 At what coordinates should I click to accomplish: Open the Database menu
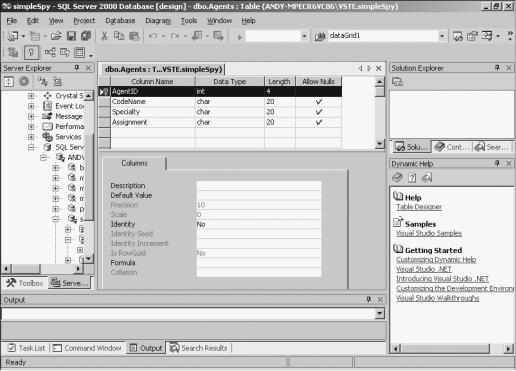click(x=120, y=21)
